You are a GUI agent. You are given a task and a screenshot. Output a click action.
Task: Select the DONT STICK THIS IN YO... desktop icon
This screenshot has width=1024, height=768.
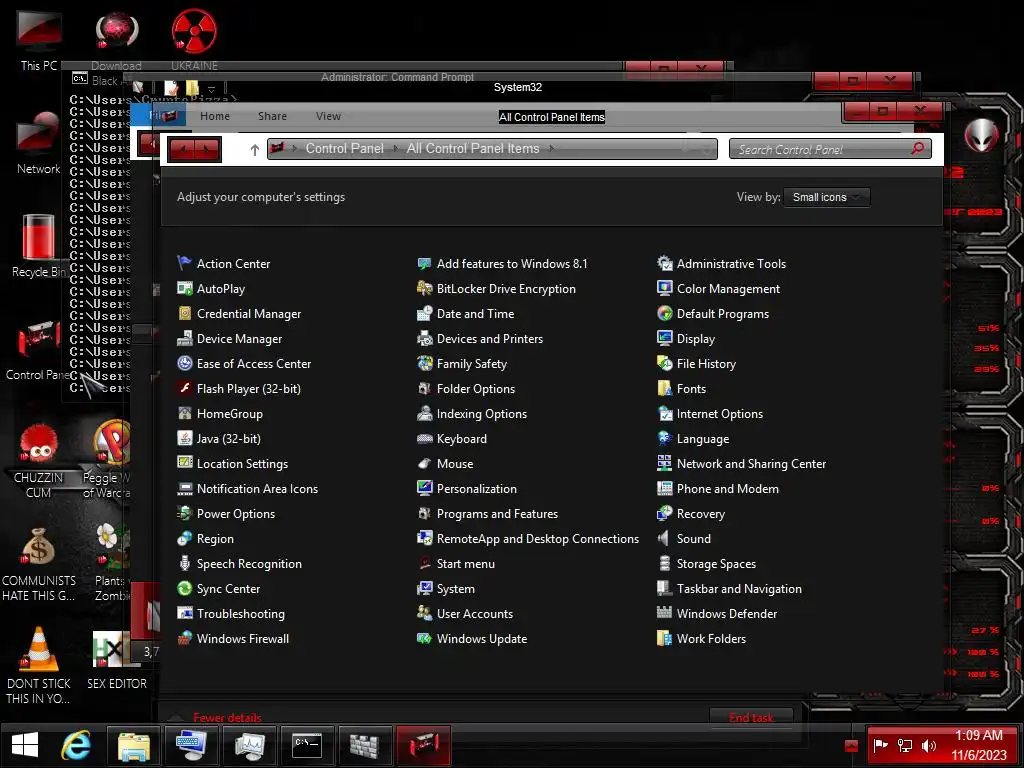[x=39, y=666]
